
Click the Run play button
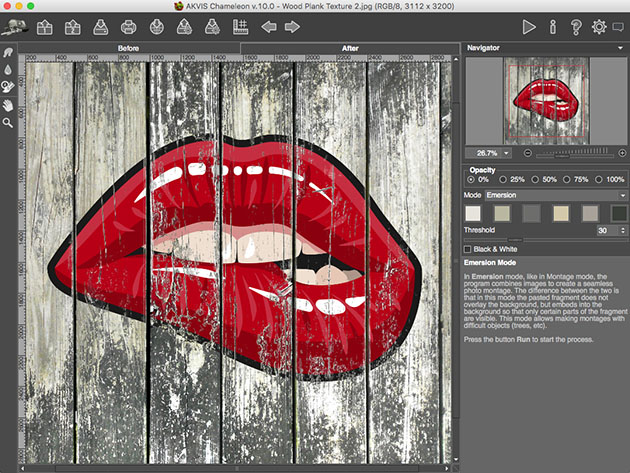(529, 27)
